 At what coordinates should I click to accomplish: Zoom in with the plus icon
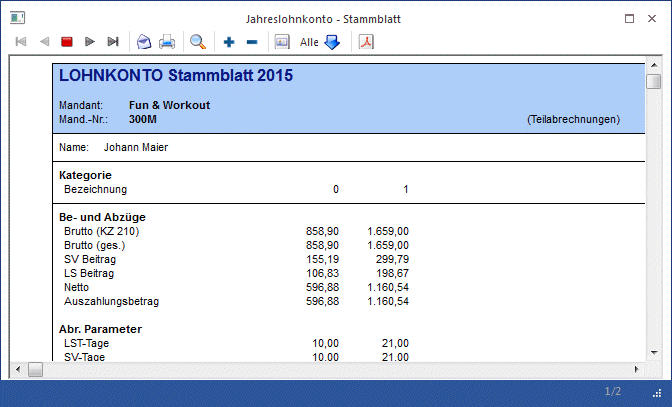[x=229, y=42]
